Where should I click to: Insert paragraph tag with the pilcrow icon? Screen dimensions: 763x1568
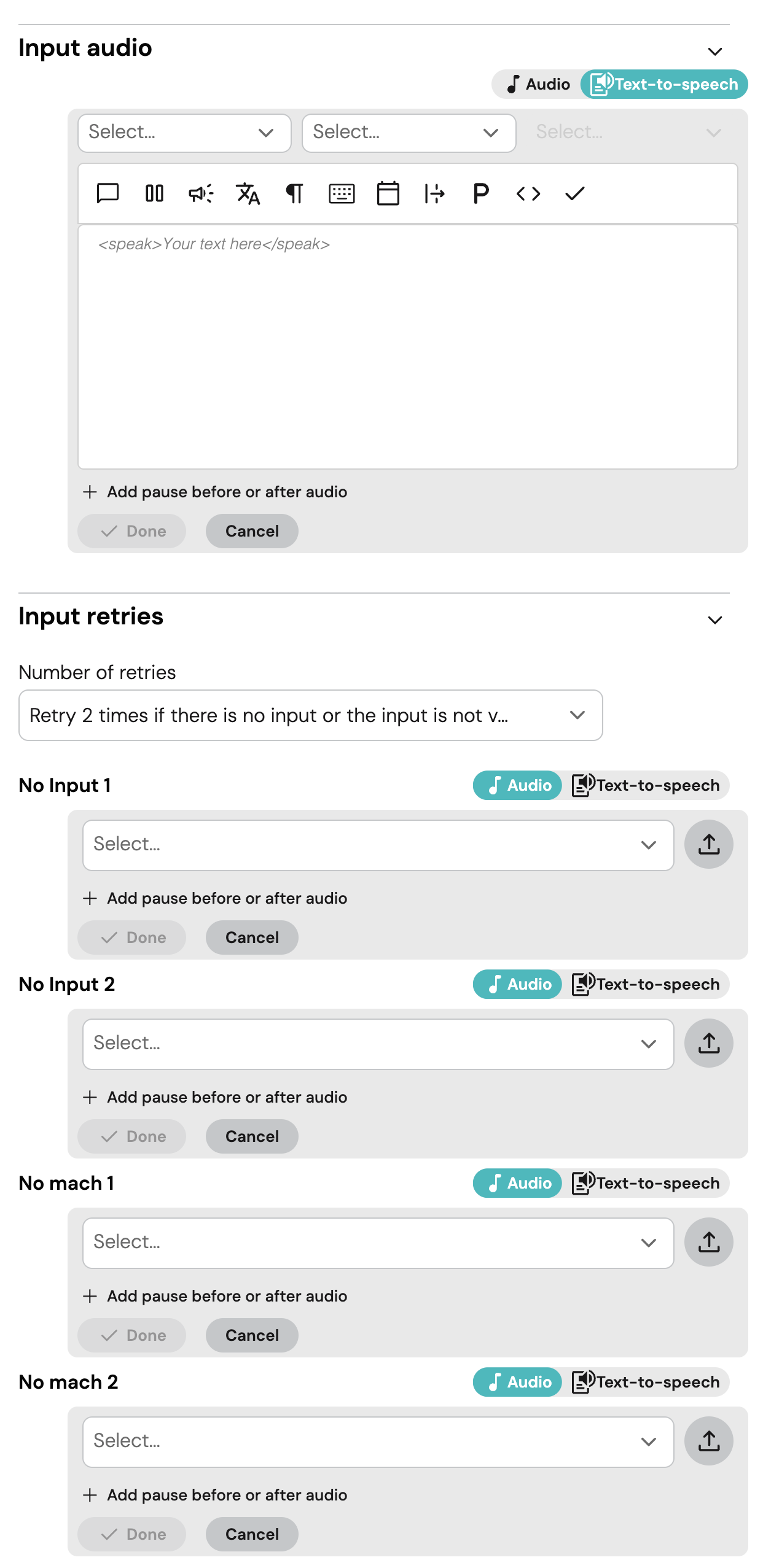pos(294,193)
